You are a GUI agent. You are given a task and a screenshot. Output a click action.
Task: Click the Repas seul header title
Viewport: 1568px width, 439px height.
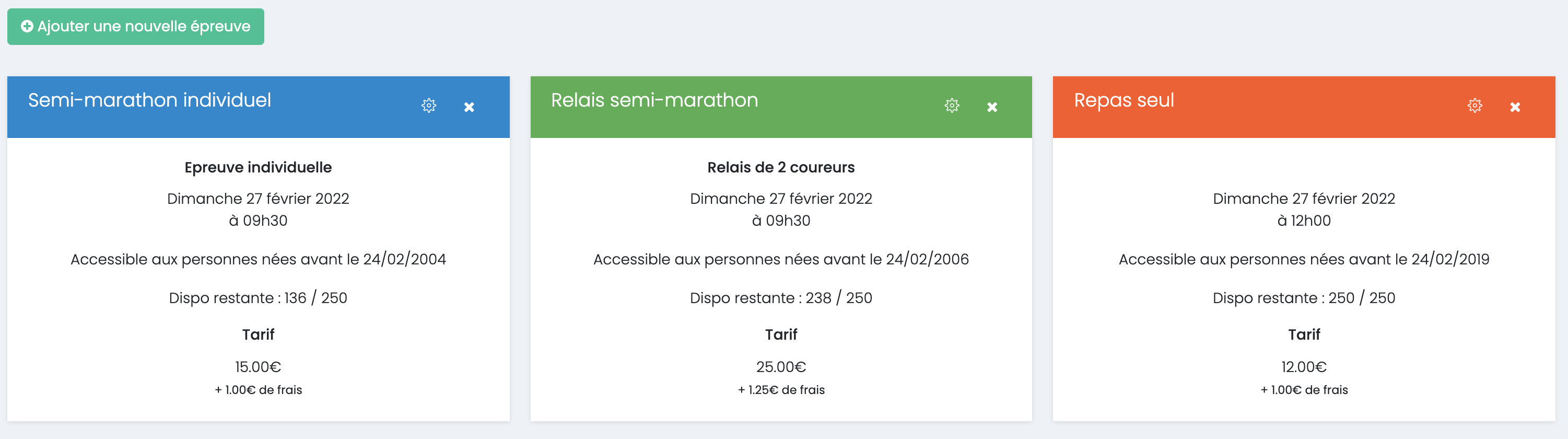click(1124, 100)
